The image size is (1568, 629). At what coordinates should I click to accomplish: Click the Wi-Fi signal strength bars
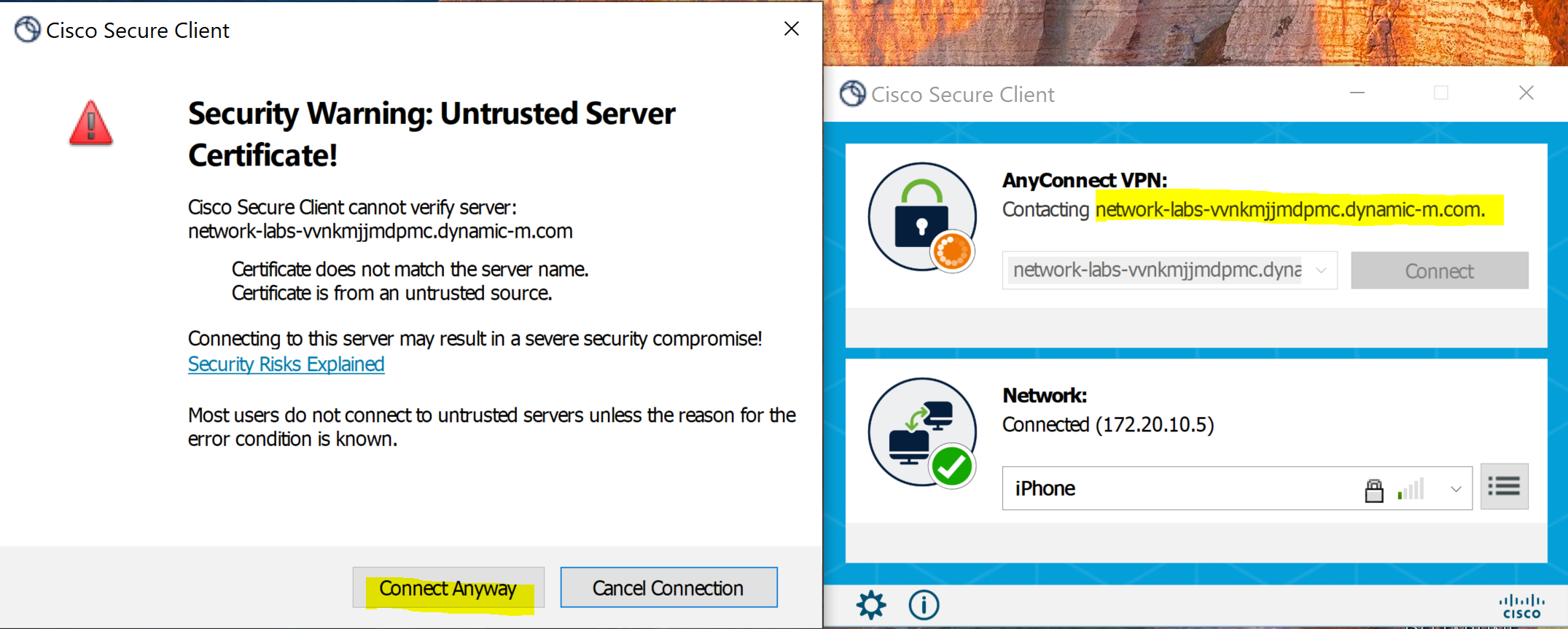point(1411,488)
